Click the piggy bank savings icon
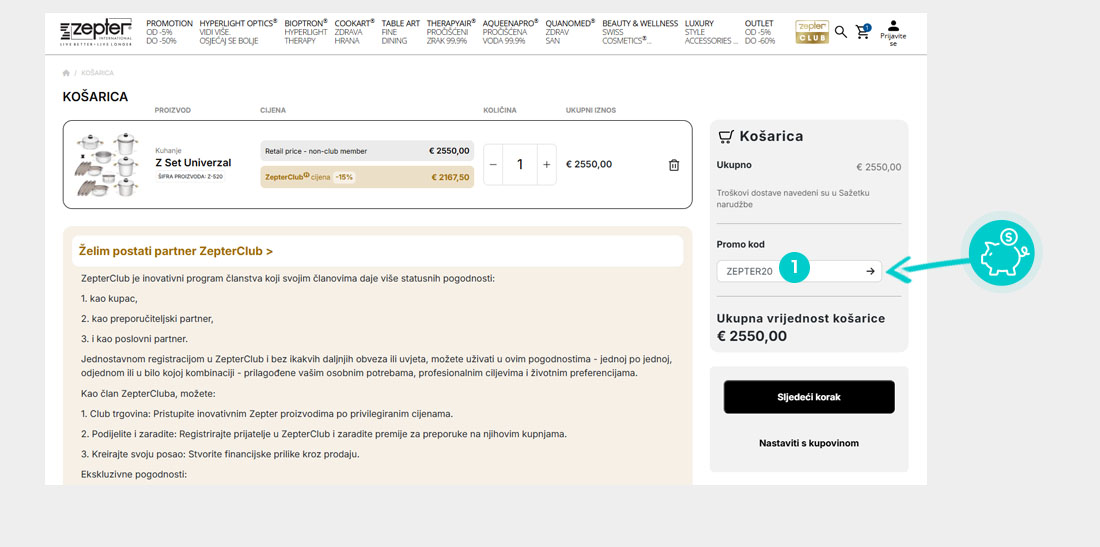 pos(1002,254)
